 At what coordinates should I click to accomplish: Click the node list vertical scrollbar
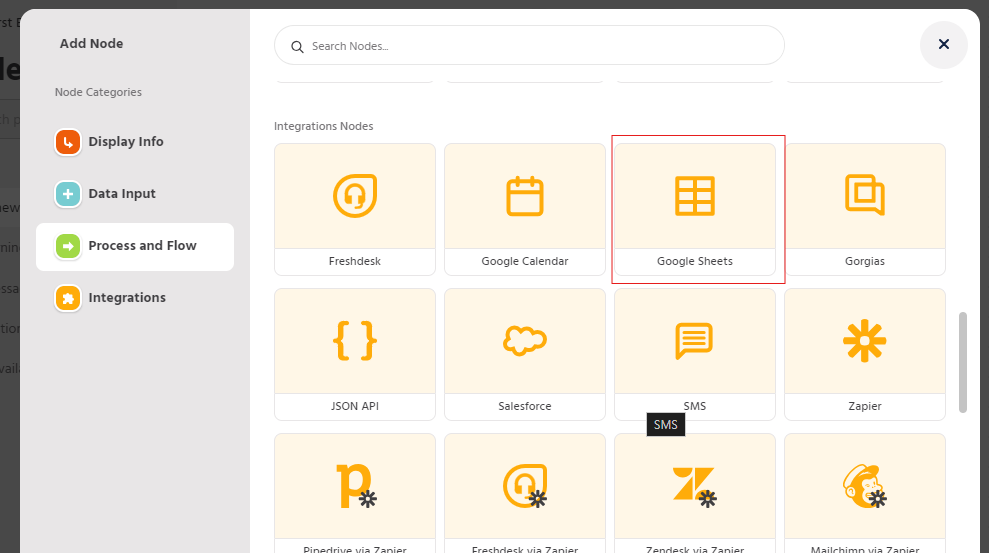coord(963,362)
